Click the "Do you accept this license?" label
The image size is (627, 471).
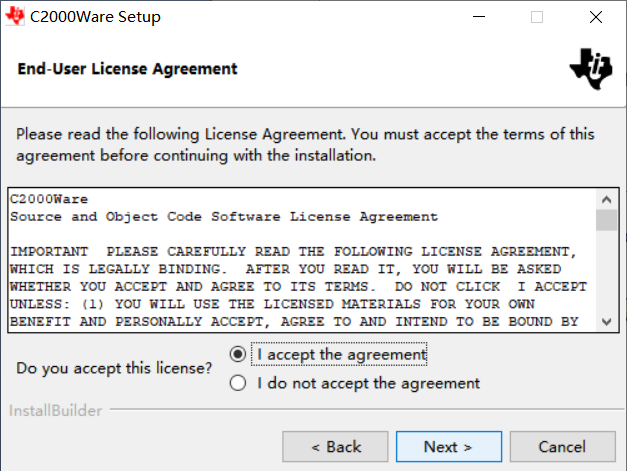pyautogui.click(x=115, y=368)
